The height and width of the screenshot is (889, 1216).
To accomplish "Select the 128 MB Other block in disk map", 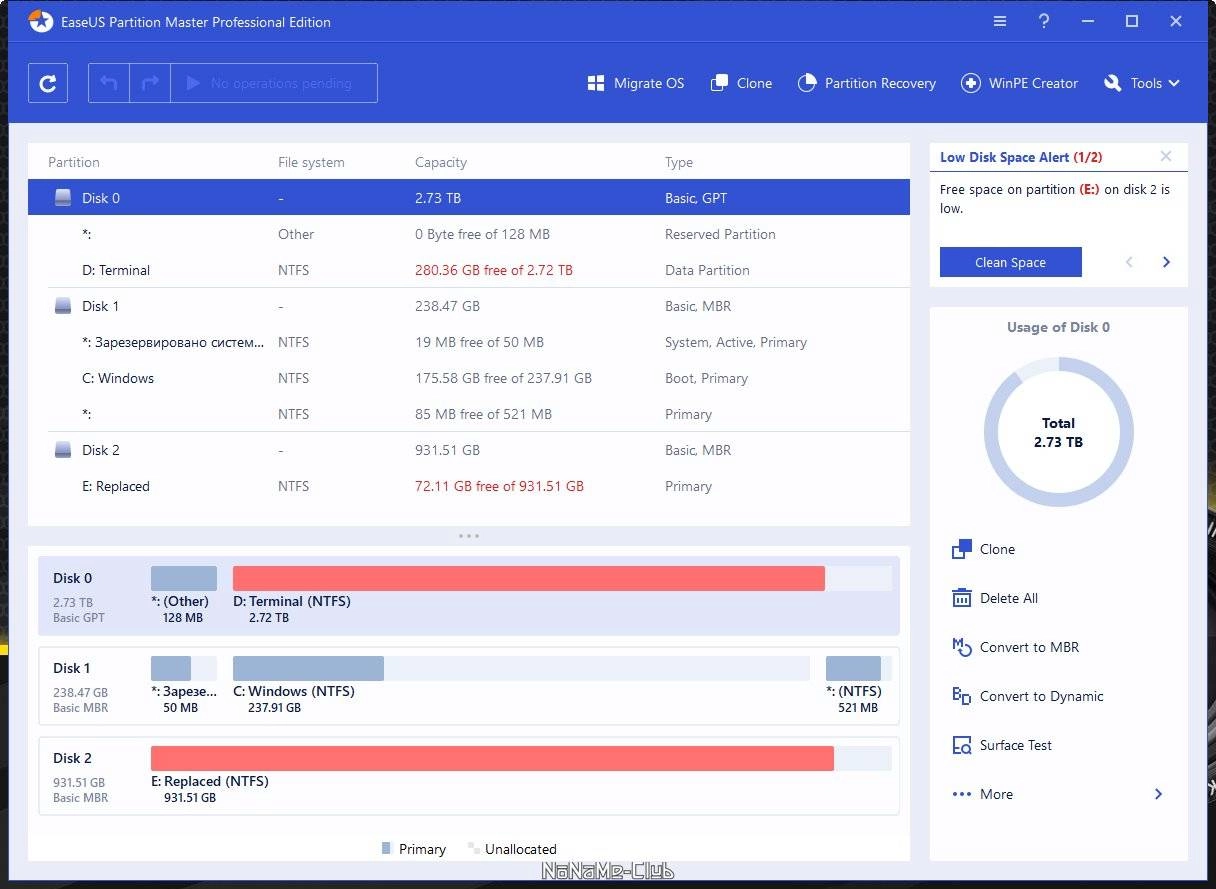I will (x=184, y=578).
